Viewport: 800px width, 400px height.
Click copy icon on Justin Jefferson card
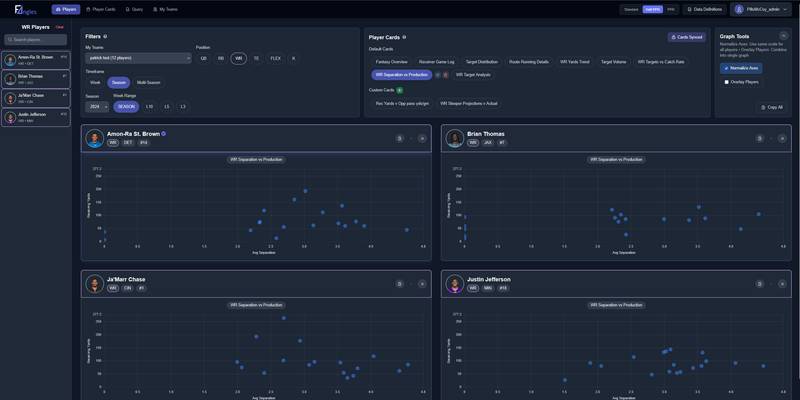759,284
